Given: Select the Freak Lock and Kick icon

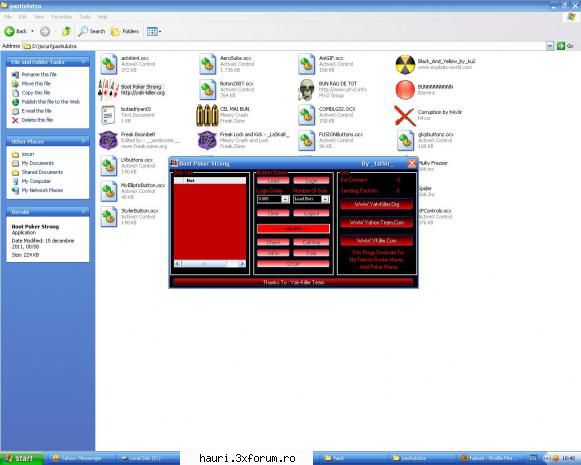Looking at the screenshot, I should (x=207, y=140).
